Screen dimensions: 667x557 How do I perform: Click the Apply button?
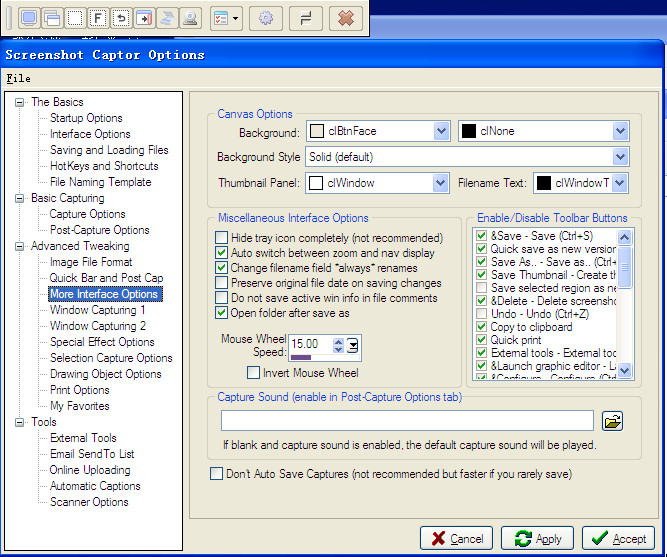(x=537, y=538)
